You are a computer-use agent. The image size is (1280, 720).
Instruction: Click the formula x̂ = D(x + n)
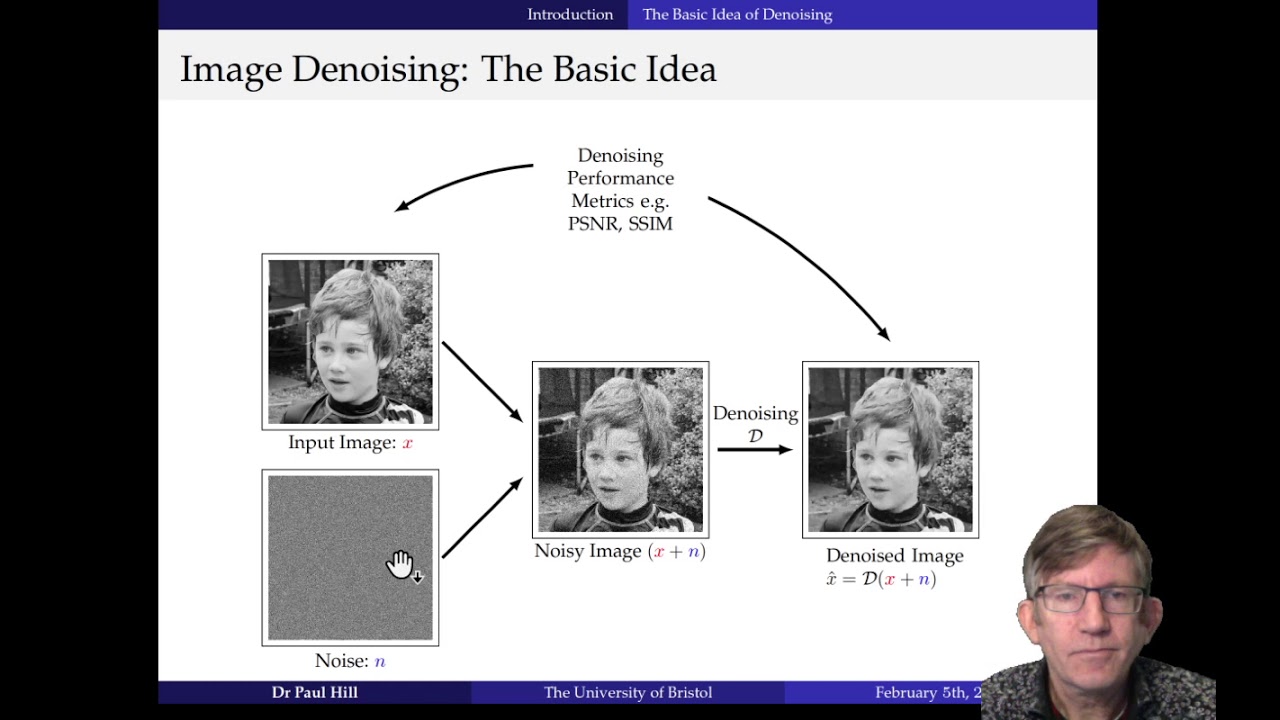(x=881, y=579)
